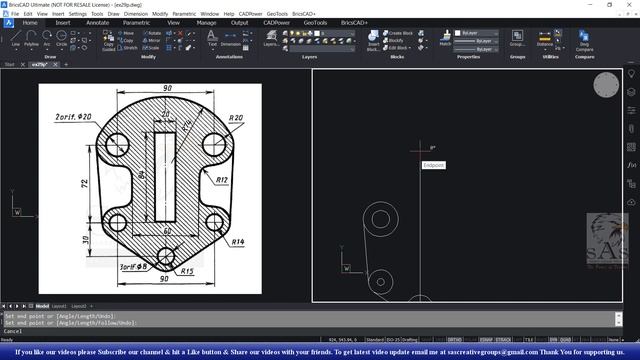Expand the Circle tool dropdown arrow
This screenshot has height=360, width=640.
[x=62, y=50]
